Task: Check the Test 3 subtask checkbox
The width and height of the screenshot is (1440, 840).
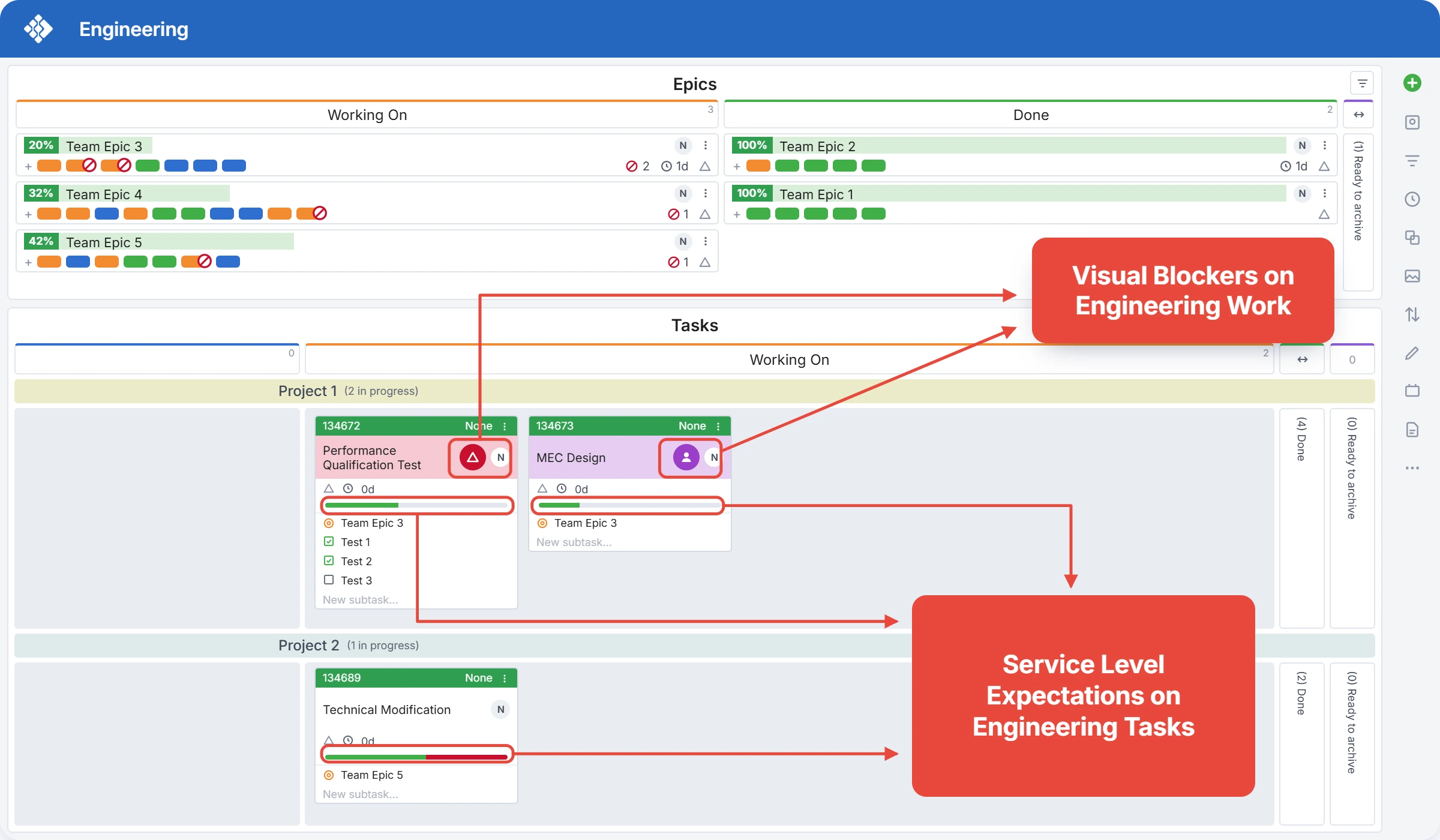Action: pos(329,580)
